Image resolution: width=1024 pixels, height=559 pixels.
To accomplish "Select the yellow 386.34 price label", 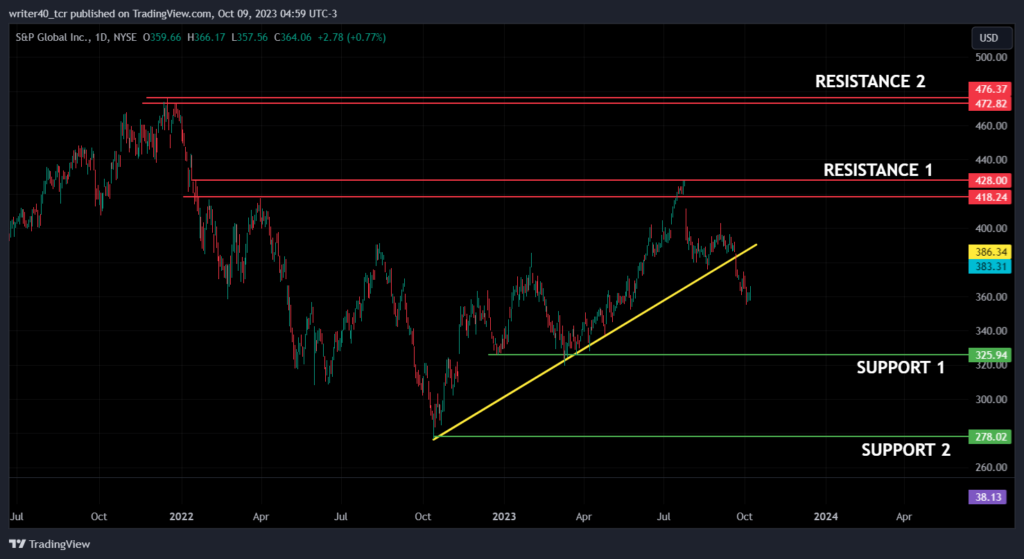I will pyautogui.click(x=990, y=251).
